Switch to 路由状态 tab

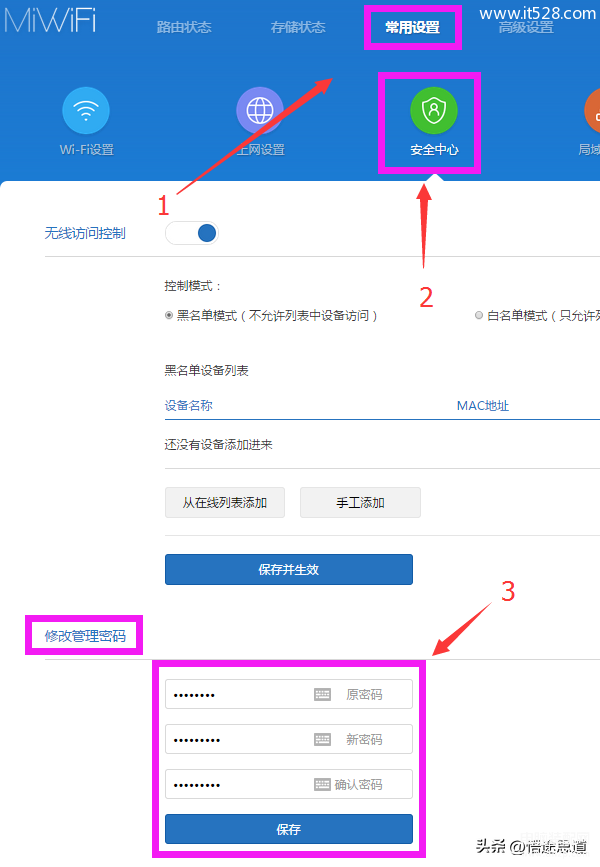[x=184, y=27]
